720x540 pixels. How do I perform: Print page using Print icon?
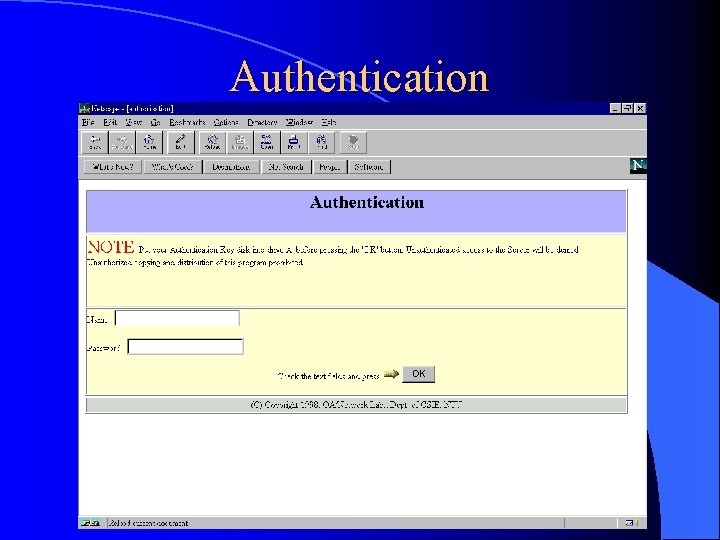tap(294, 142)
